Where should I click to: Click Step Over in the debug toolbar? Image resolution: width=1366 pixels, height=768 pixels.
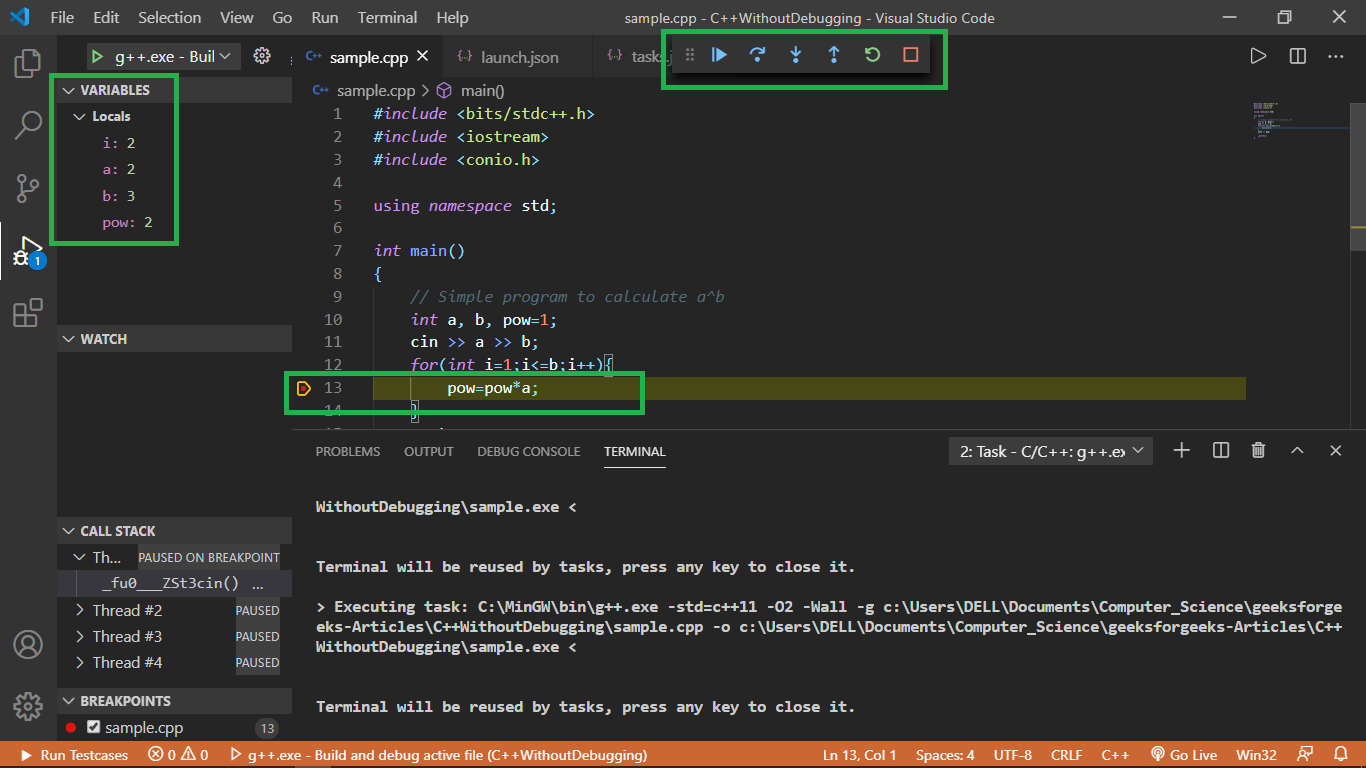[757, 55]
